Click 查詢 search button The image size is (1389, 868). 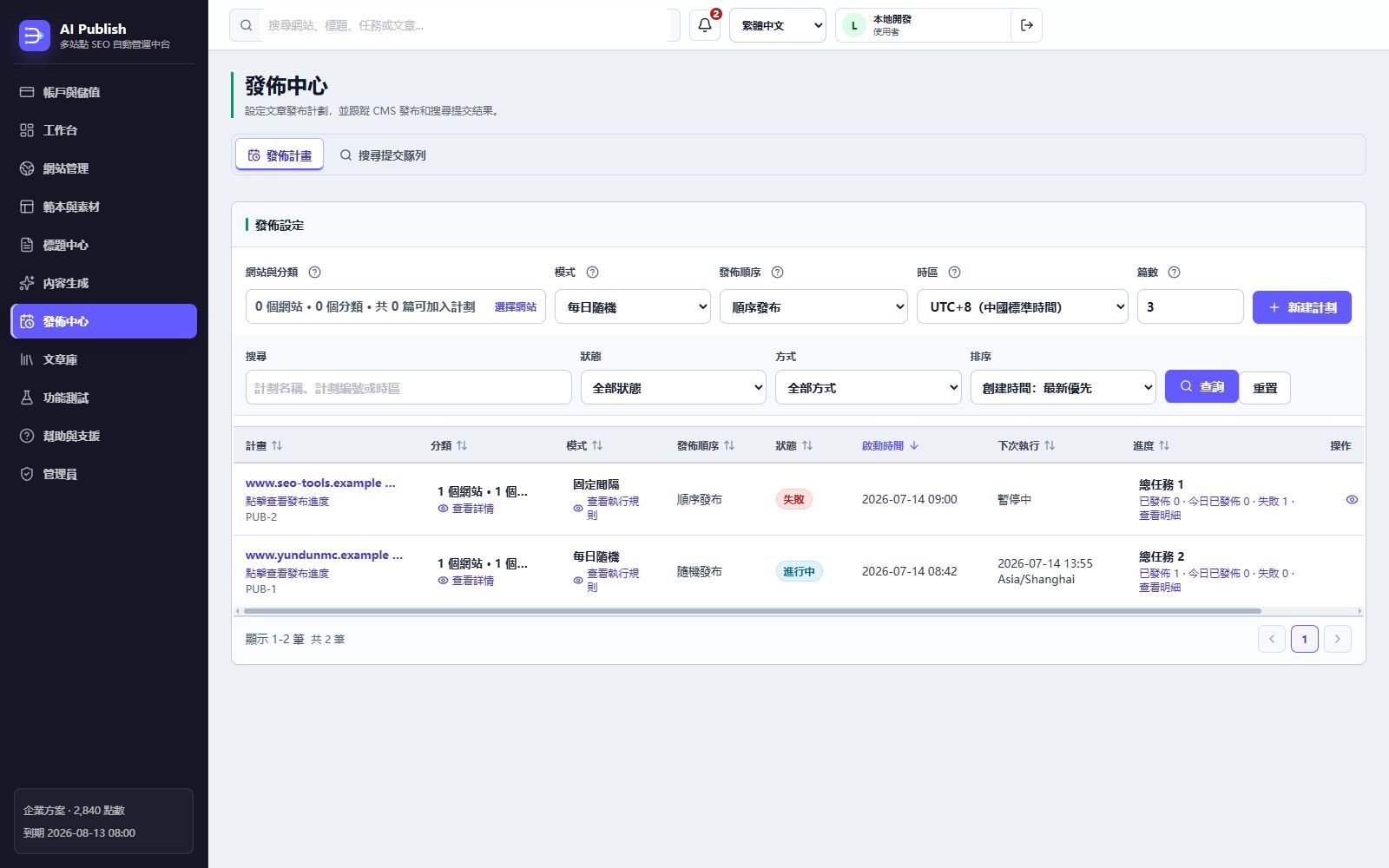(1201, 386)
